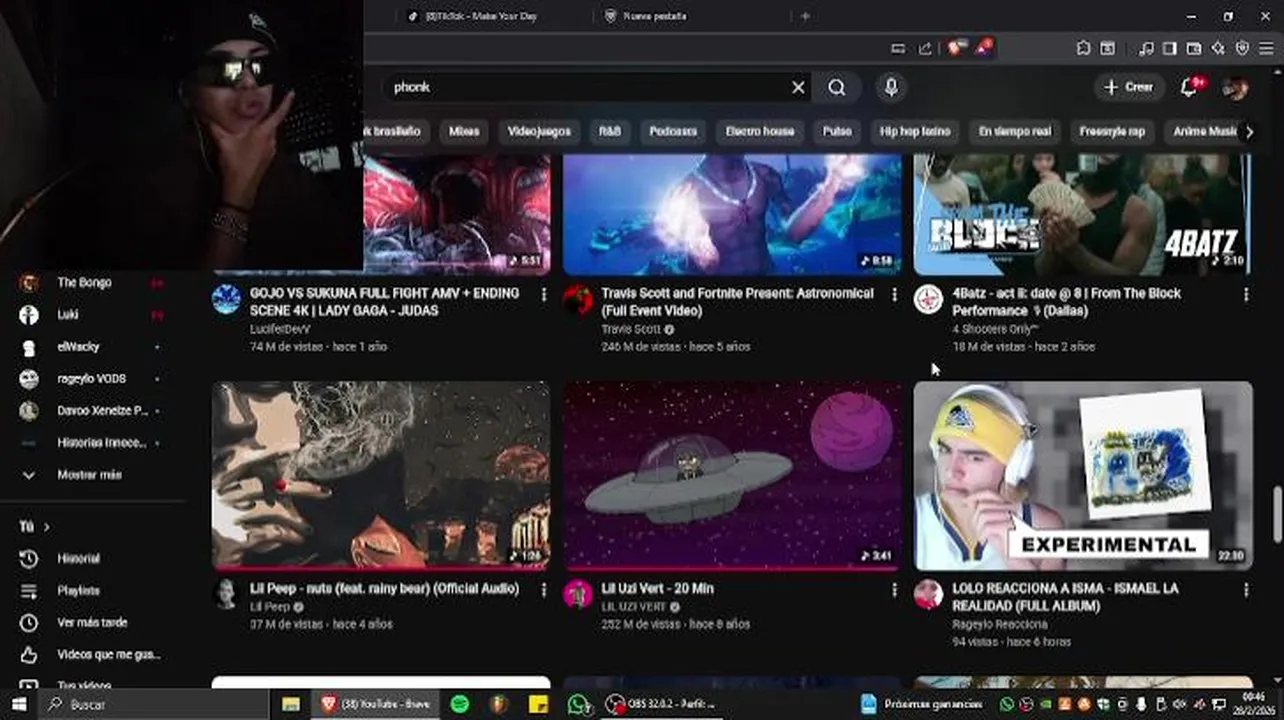Open GOJO VS SUKUNA FULL FIGHT title

click(385, 302)
